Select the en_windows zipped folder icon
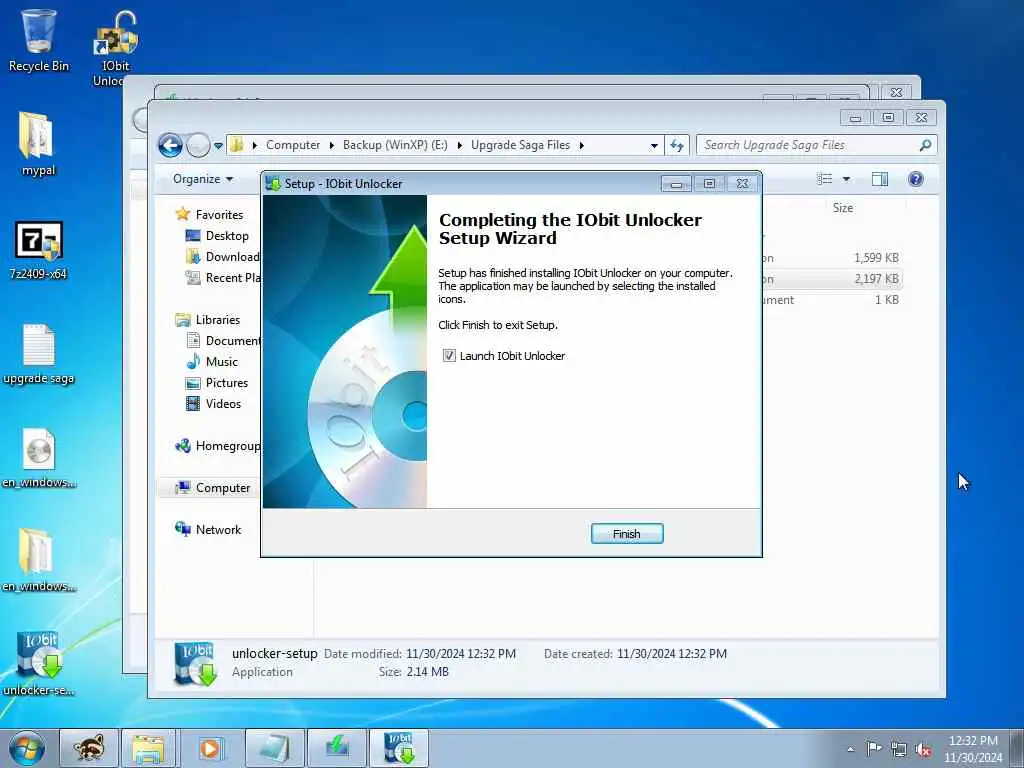This screenshot has width=1024, height=768. point(38,560)
